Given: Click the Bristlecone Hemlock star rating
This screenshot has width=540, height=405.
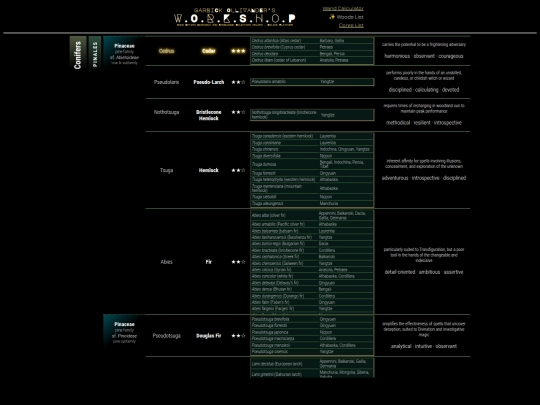Looking at the screenshot, I should (238, 112).
